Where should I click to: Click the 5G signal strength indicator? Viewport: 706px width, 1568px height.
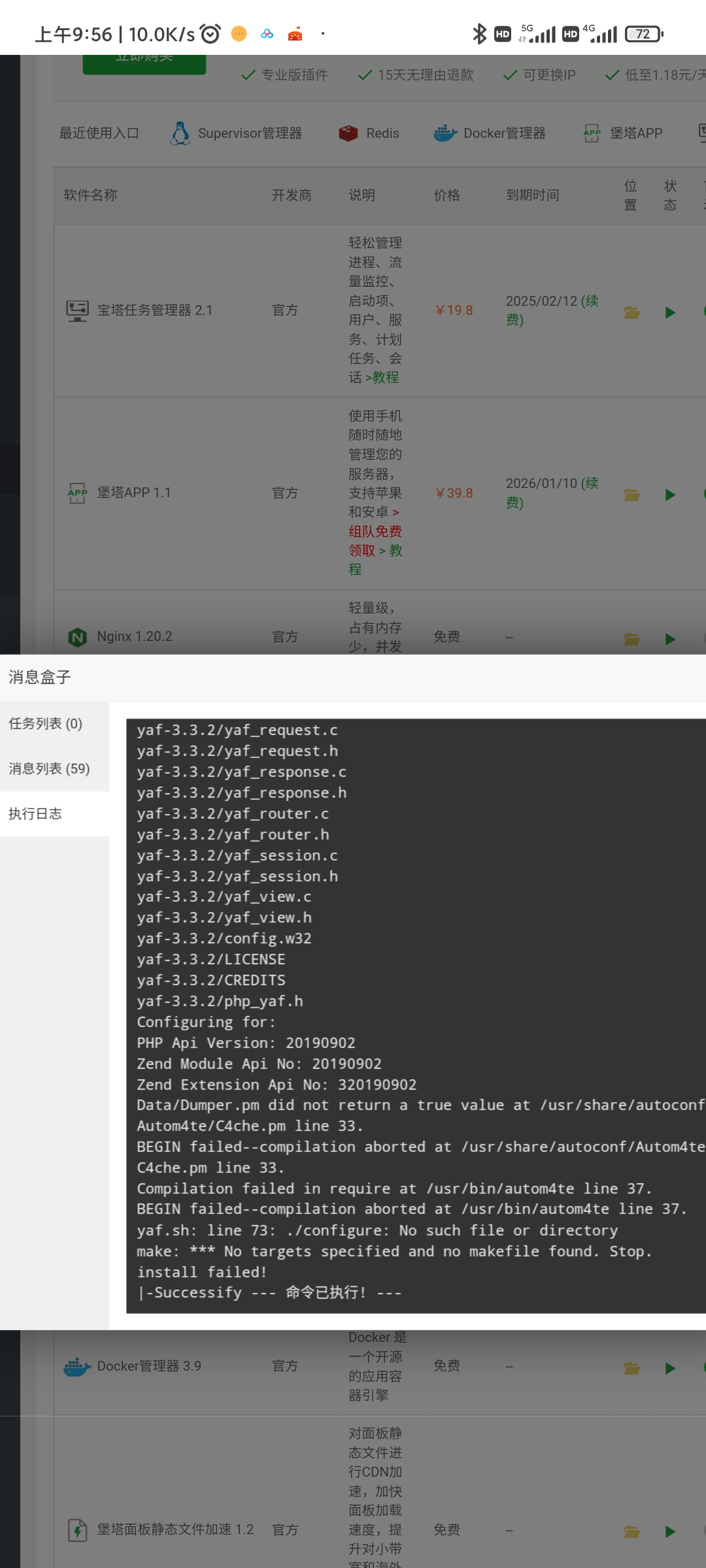coord(537,34)
